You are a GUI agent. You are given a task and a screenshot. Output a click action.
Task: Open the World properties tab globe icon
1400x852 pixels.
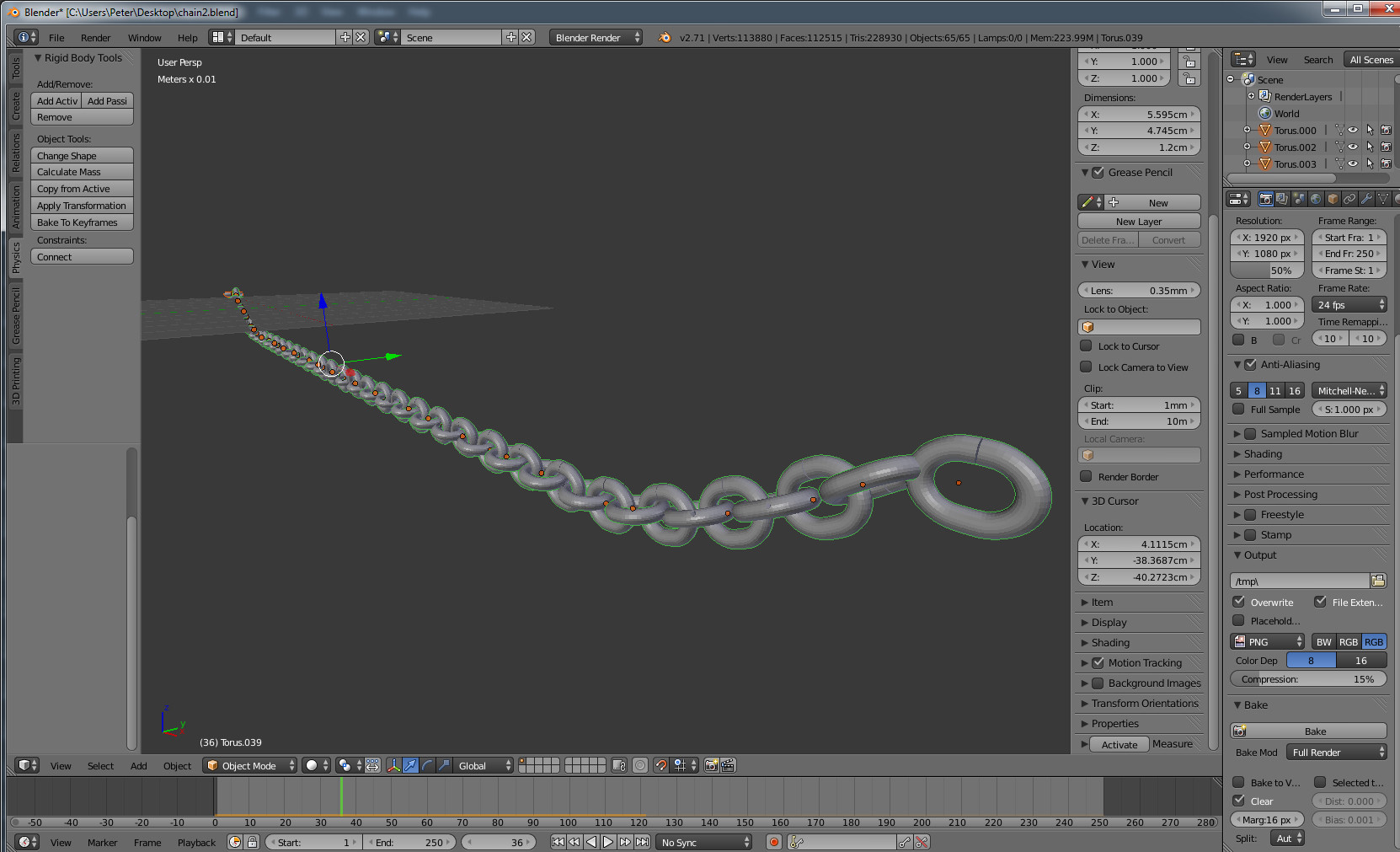1316,199
